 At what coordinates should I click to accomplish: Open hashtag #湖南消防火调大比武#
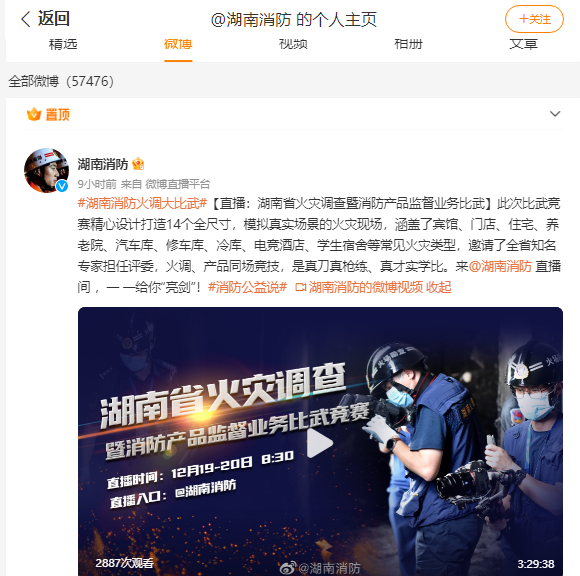point(142,203)
